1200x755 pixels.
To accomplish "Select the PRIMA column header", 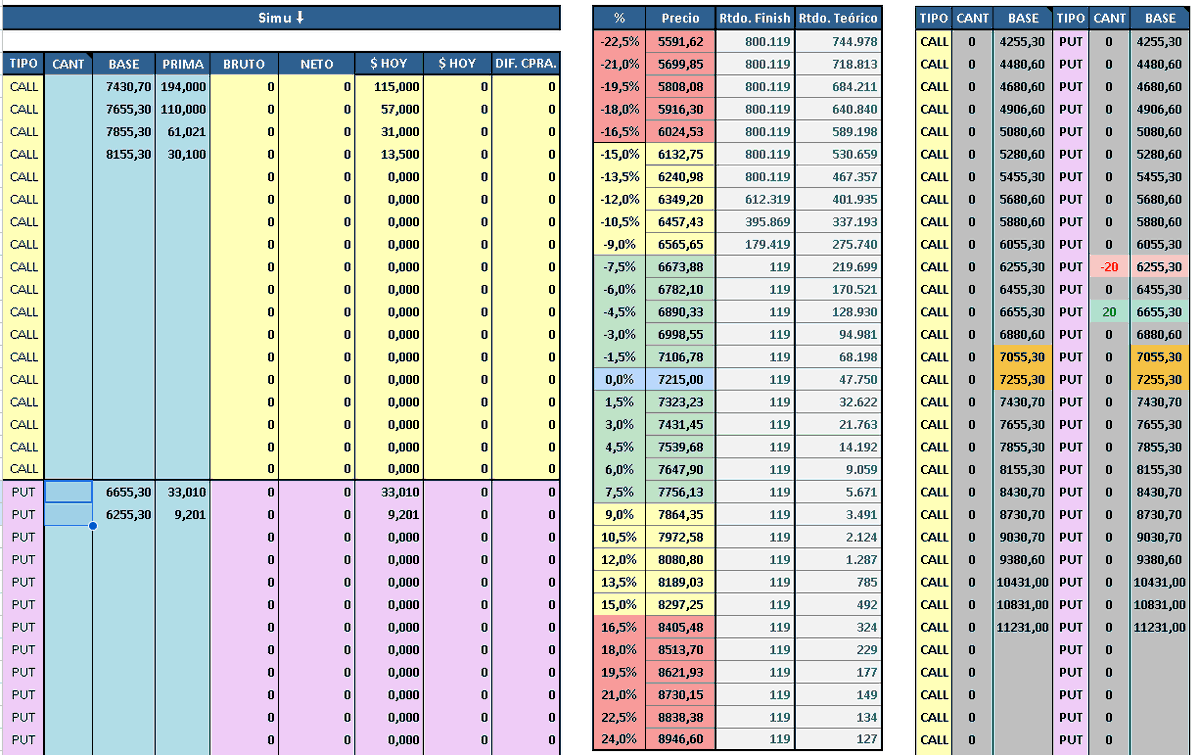I will pyautogui.click(x=182, y=63).
